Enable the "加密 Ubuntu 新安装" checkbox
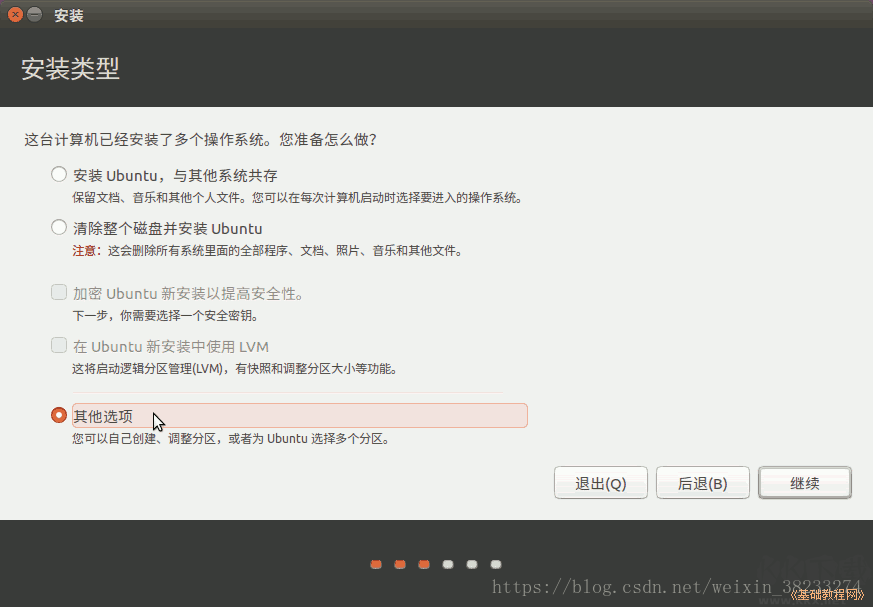 tap(58, 291)
